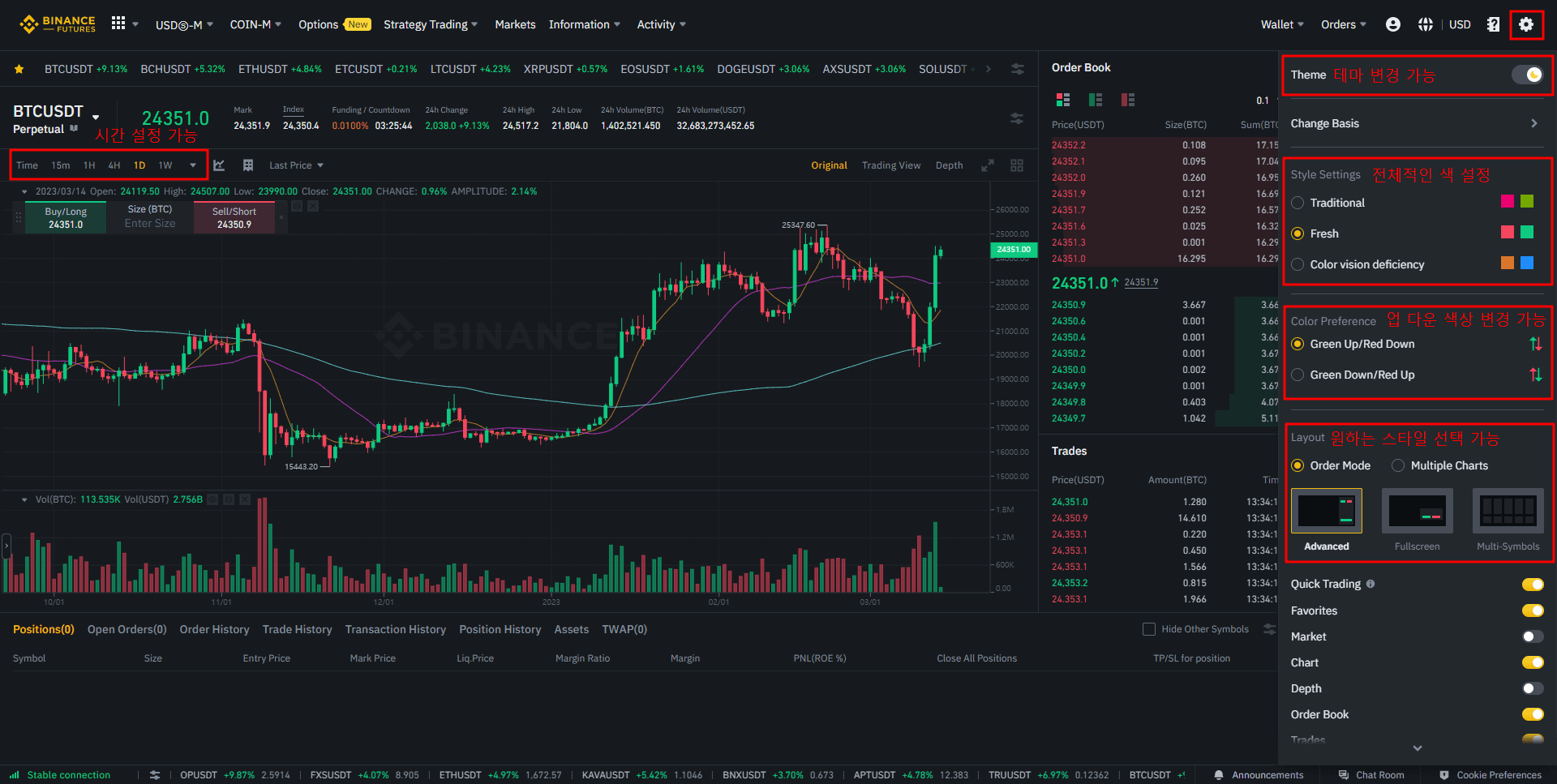Open the chart indicators icon
The image size is (1557, 784).
coord(219,165)
